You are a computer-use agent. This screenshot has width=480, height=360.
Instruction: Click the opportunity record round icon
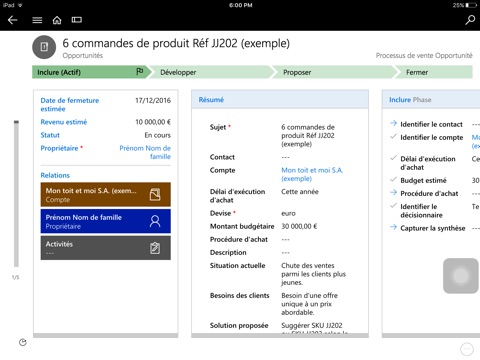(x=44, y=47)
